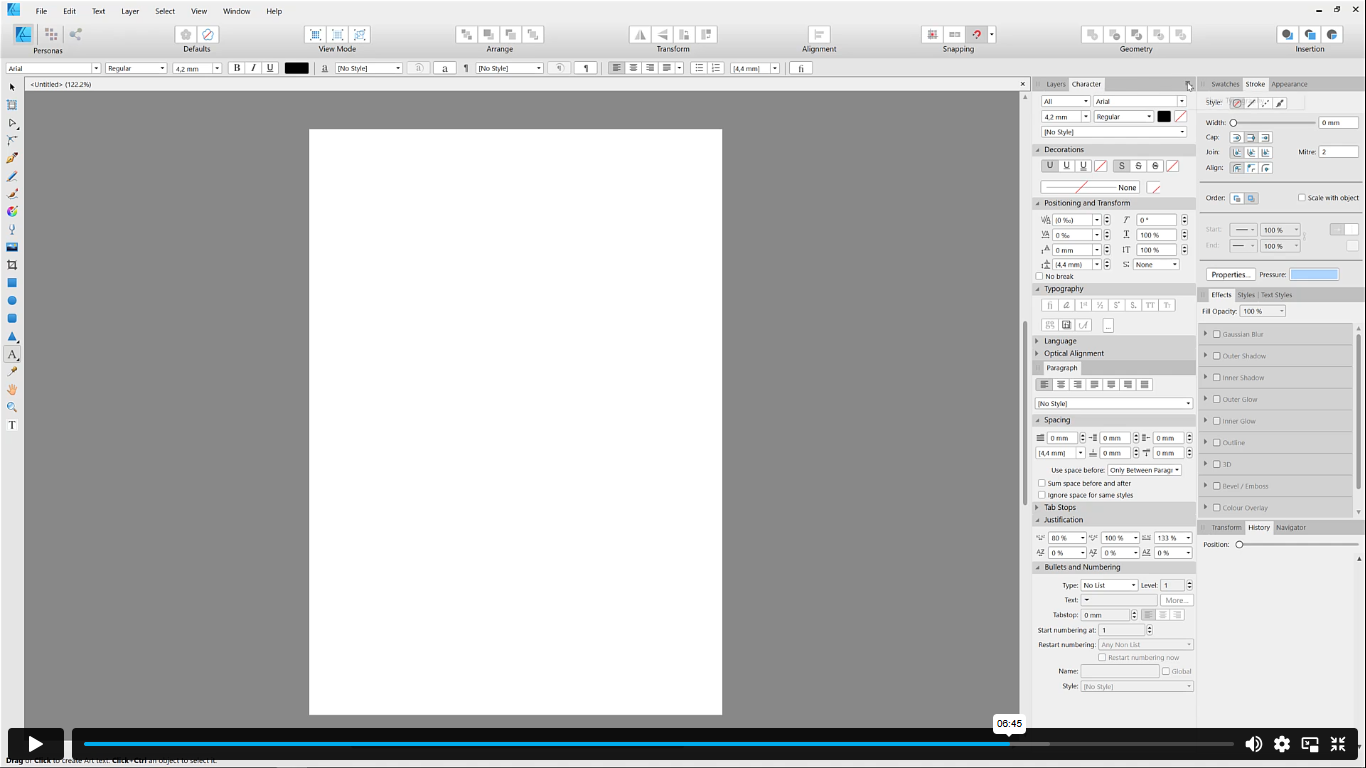Image resolution: width=1366 pixels, height=768 pixels.
Task: Switch to the Swatches tab
Action: coord(1225,84)
